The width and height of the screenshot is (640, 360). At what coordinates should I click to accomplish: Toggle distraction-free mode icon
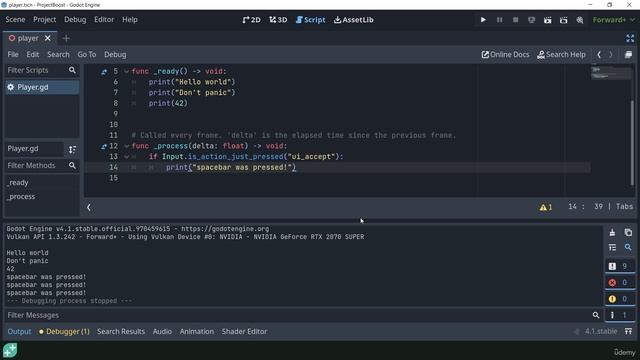coord(630,38)
